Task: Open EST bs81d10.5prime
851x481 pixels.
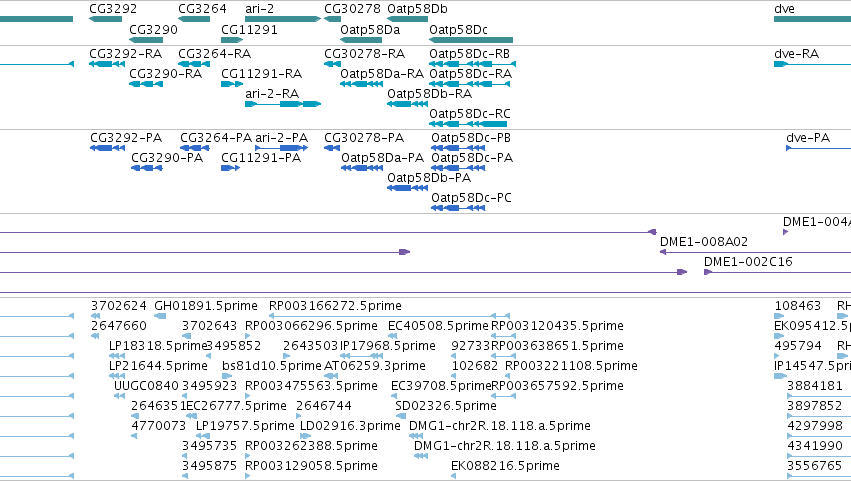Action: pyautogui.click(x=227, y=376)
